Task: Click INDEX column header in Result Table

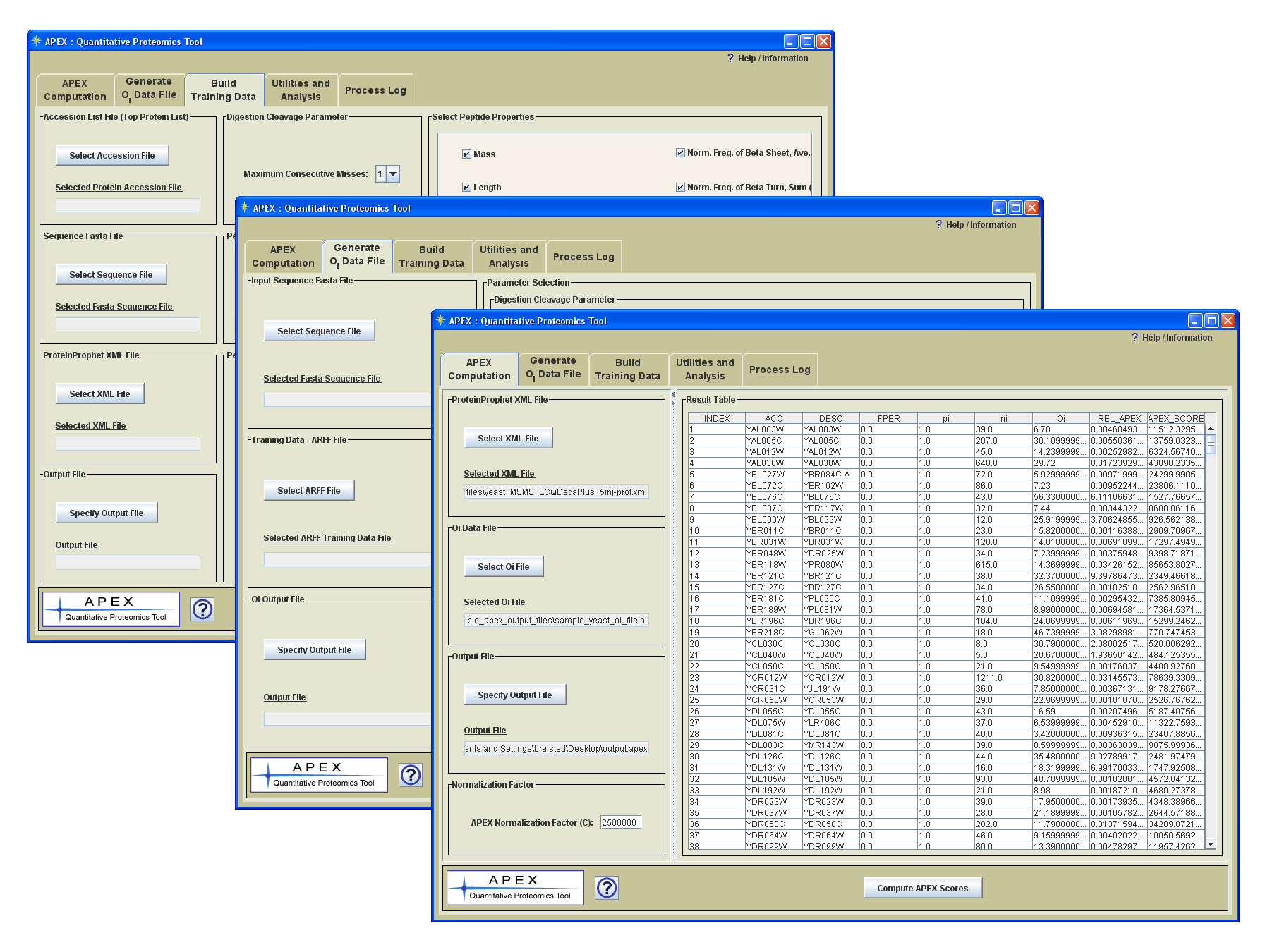Action: point(717,418)
